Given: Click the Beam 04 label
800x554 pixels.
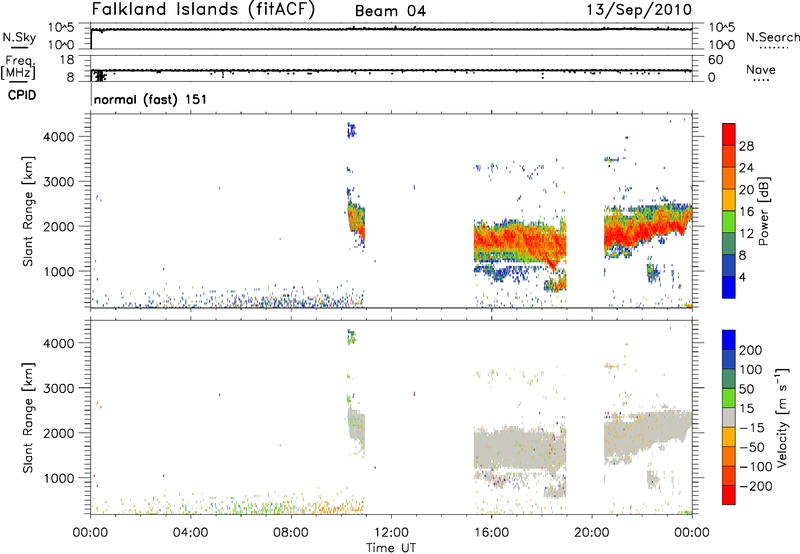Looking at the screenshot, I should (x=390, y=11).
